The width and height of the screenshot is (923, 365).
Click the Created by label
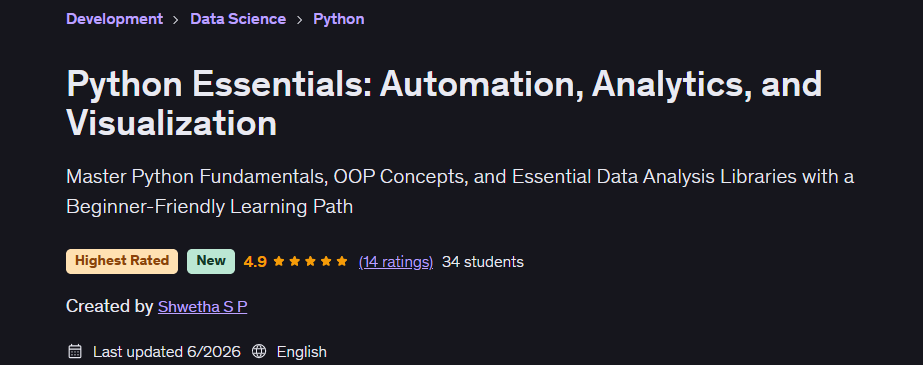coord(109,306)
